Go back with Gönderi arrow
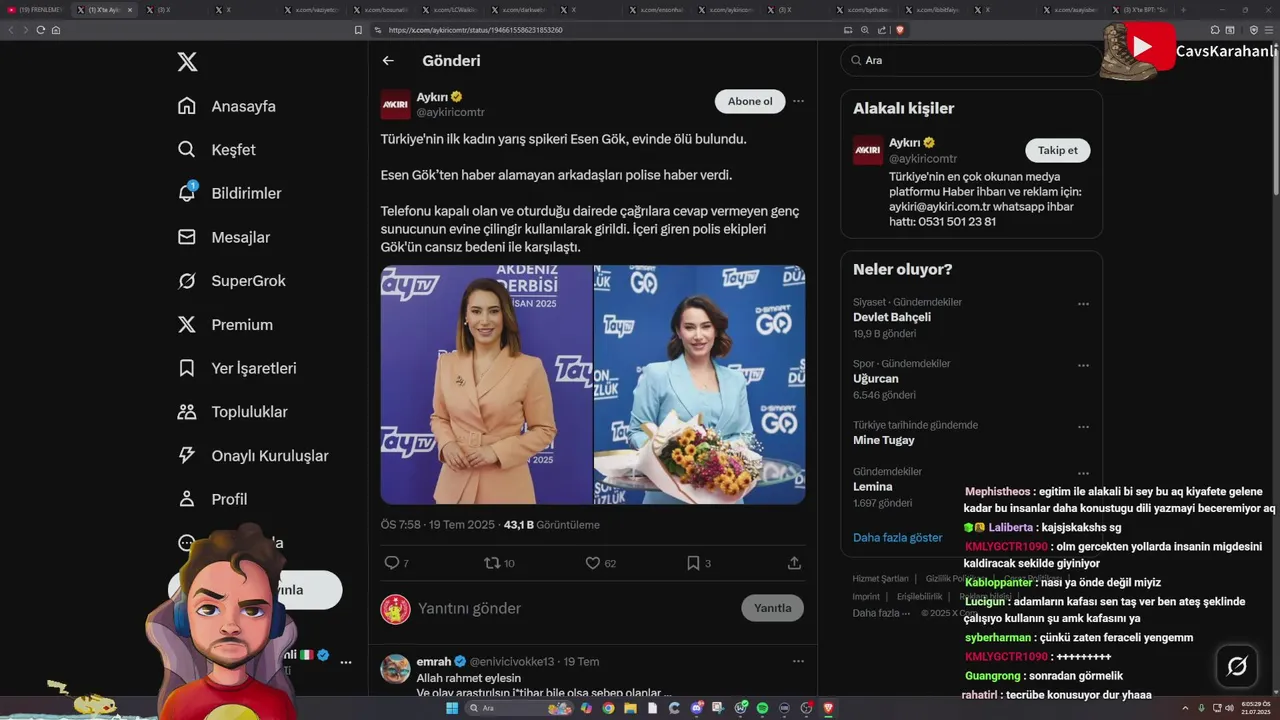Viewport: 1280px width, 720px height. coord(388,61)
